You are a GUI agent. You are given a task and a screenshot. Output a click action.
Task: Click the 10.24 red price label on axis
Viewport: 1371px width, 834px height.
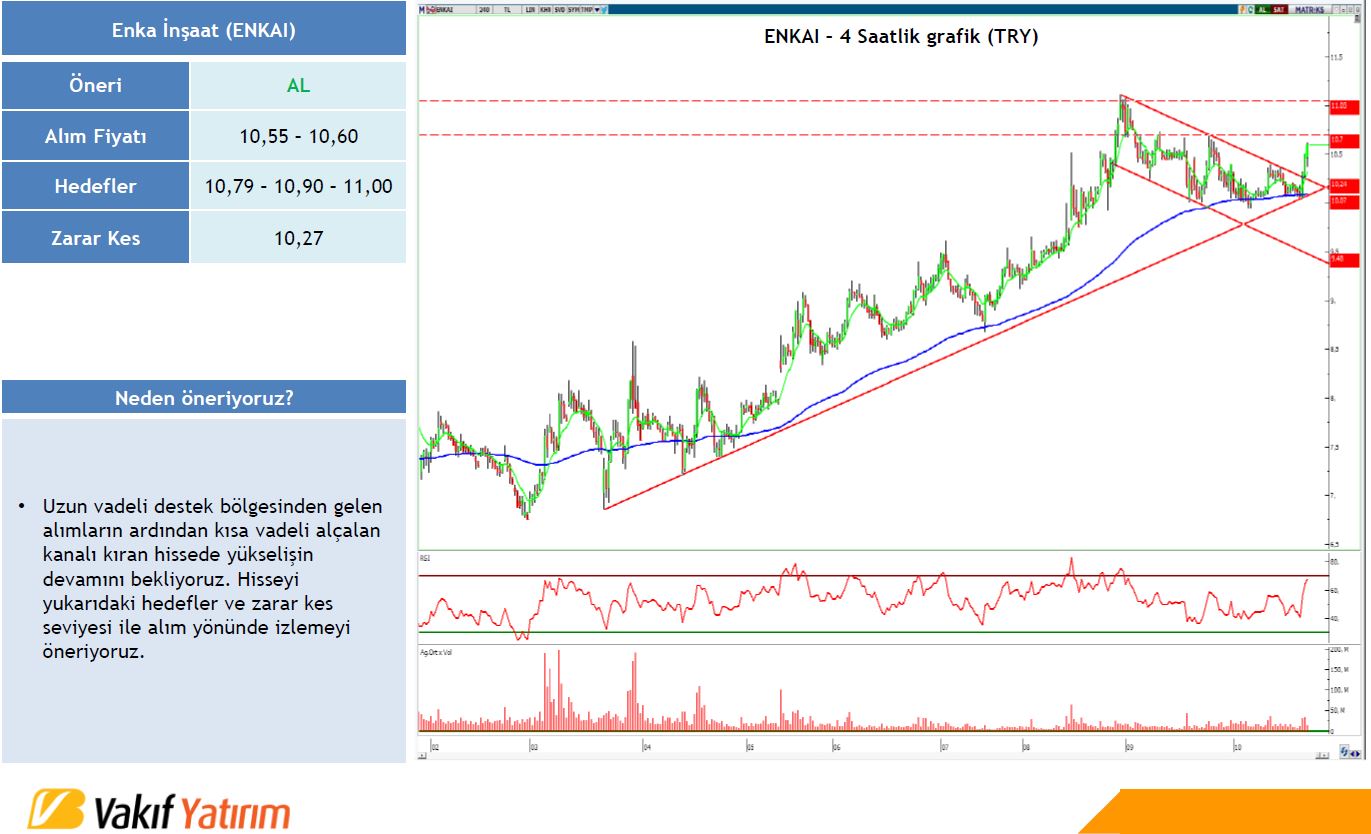coord(1345,185)
